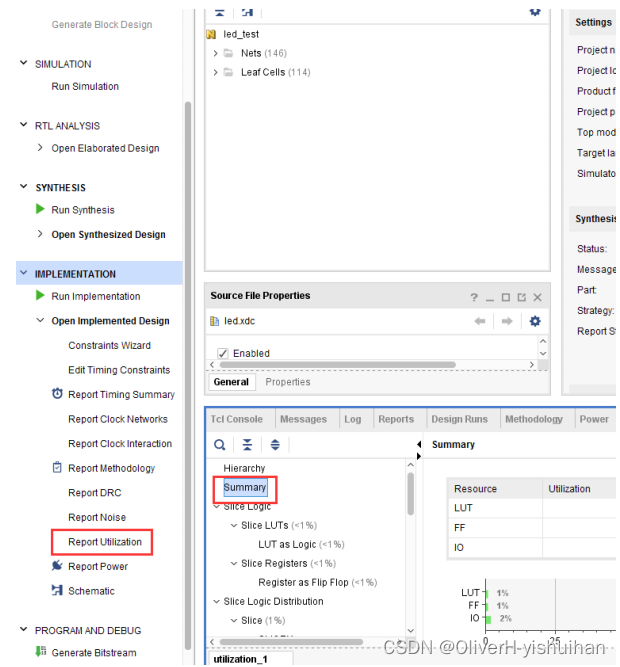Collapse the SYNTHESIS section

[24, 186]
